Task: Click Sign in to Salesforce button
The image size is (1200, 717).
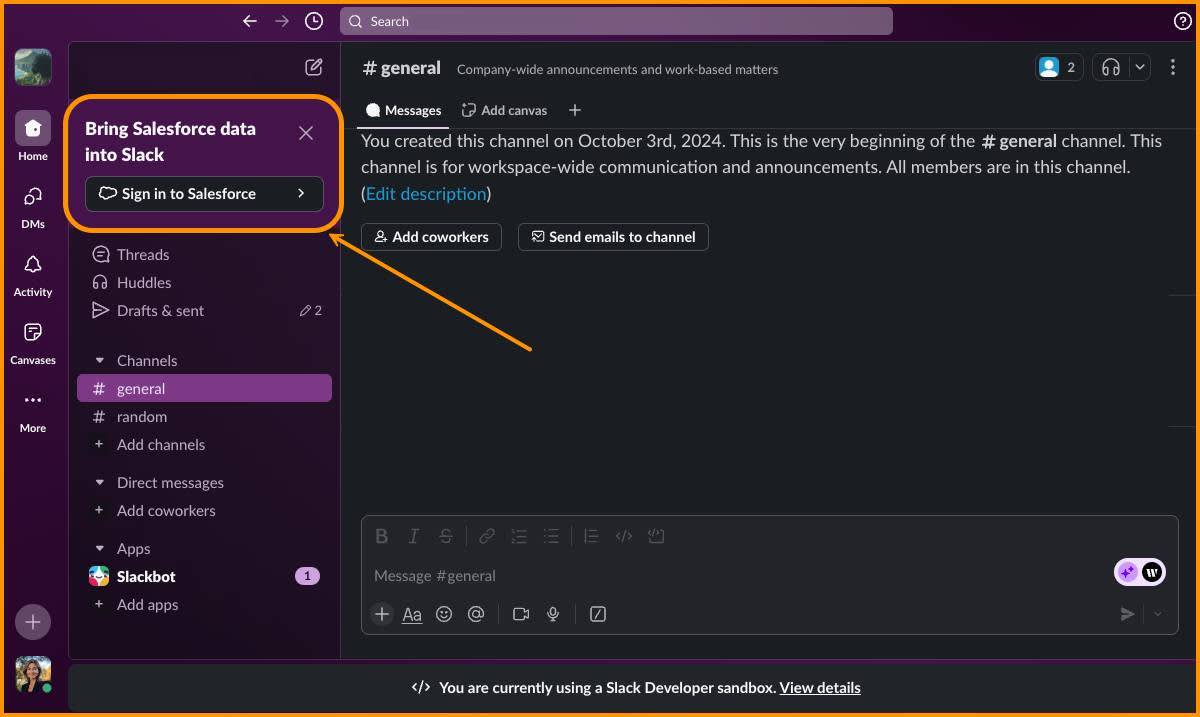Action: tap(204, 194)
